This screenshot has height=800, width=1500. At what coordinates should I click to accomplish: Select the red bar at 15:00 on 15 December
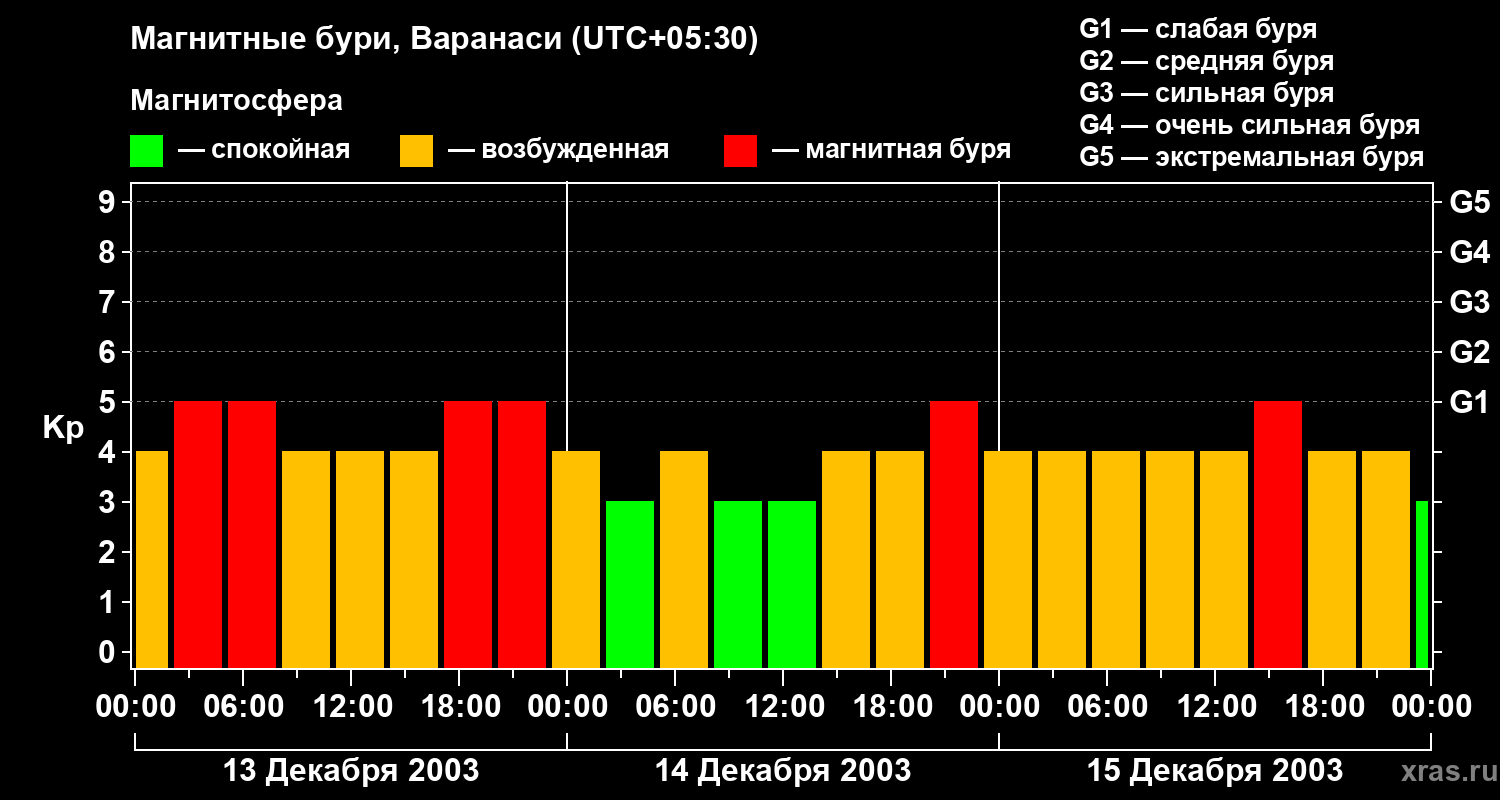pyautogui.click(x=1278, y=534)
